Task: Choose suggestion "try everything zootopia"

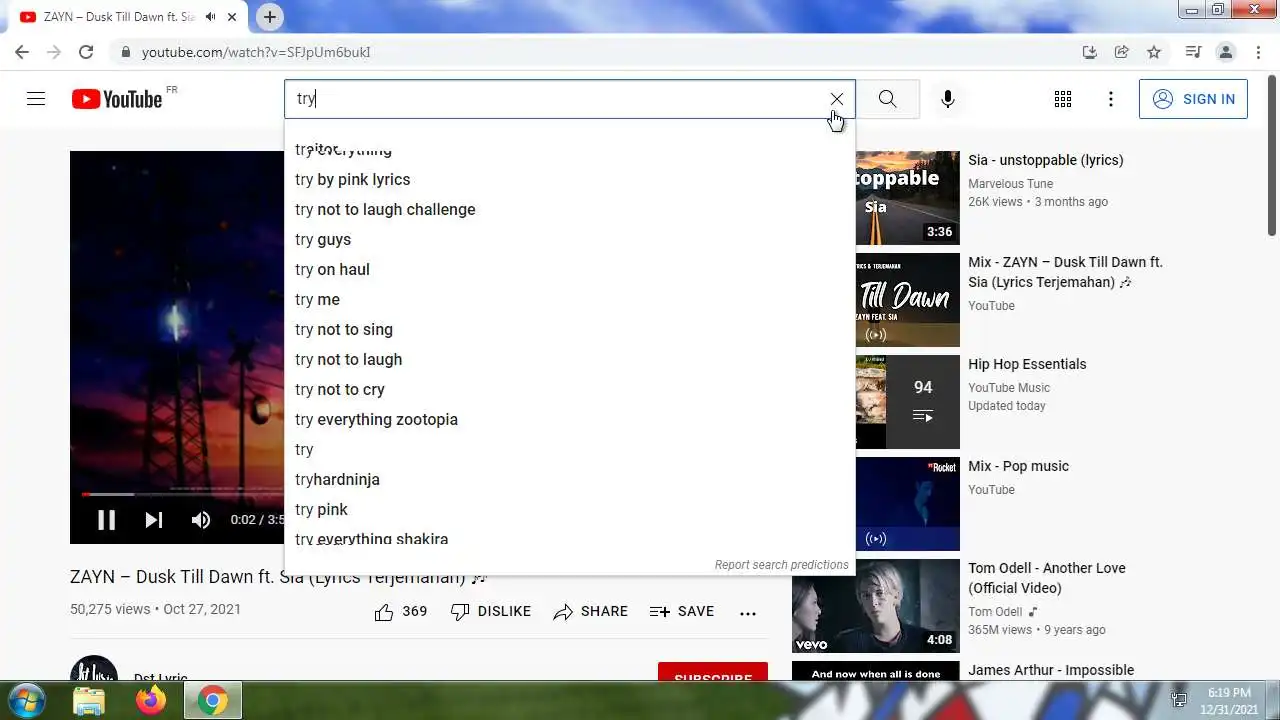Action: (570, 420)
